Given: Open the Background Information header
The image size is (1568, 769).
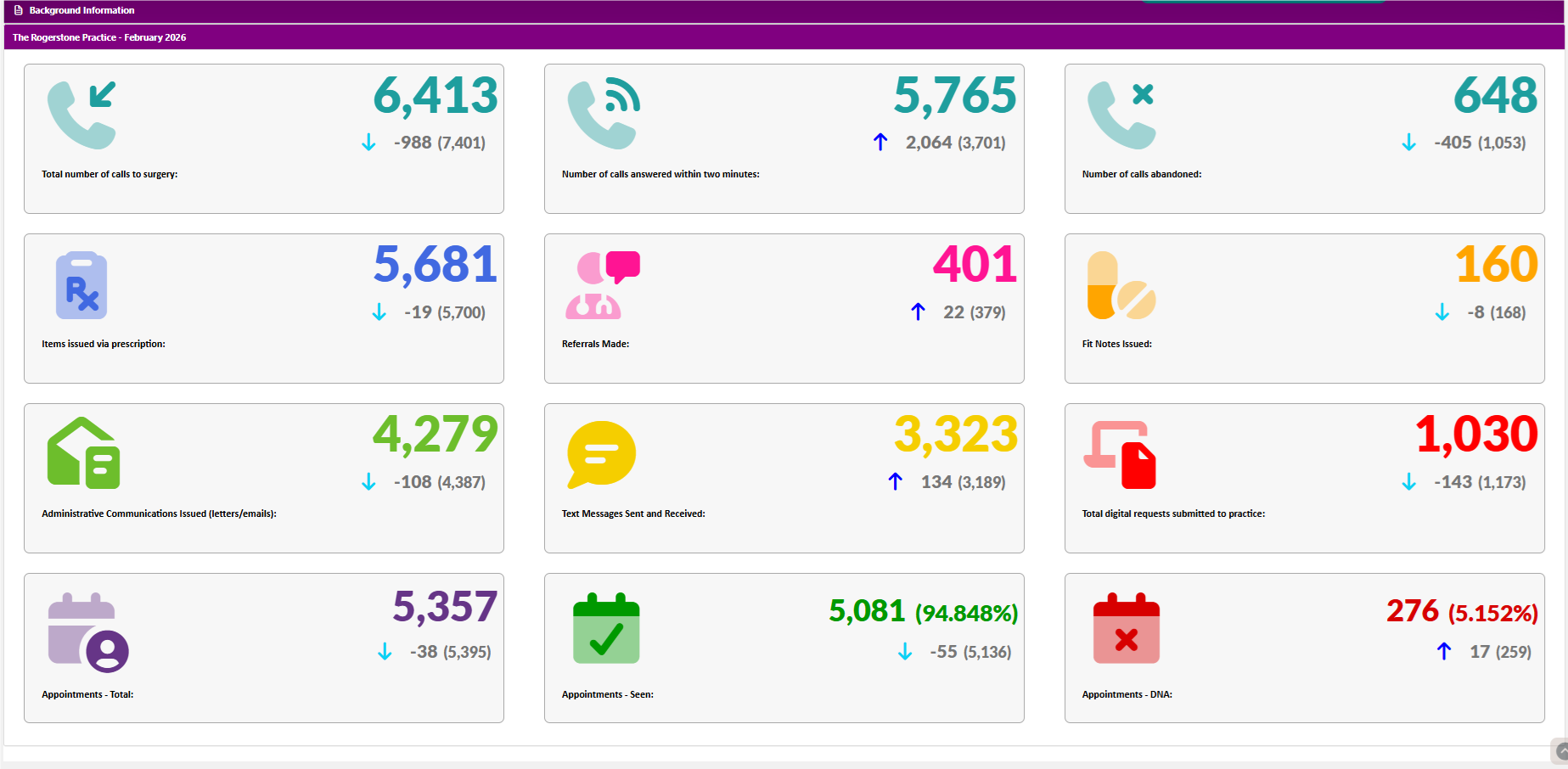Looking at the screenshot, I should click(81, 10).
